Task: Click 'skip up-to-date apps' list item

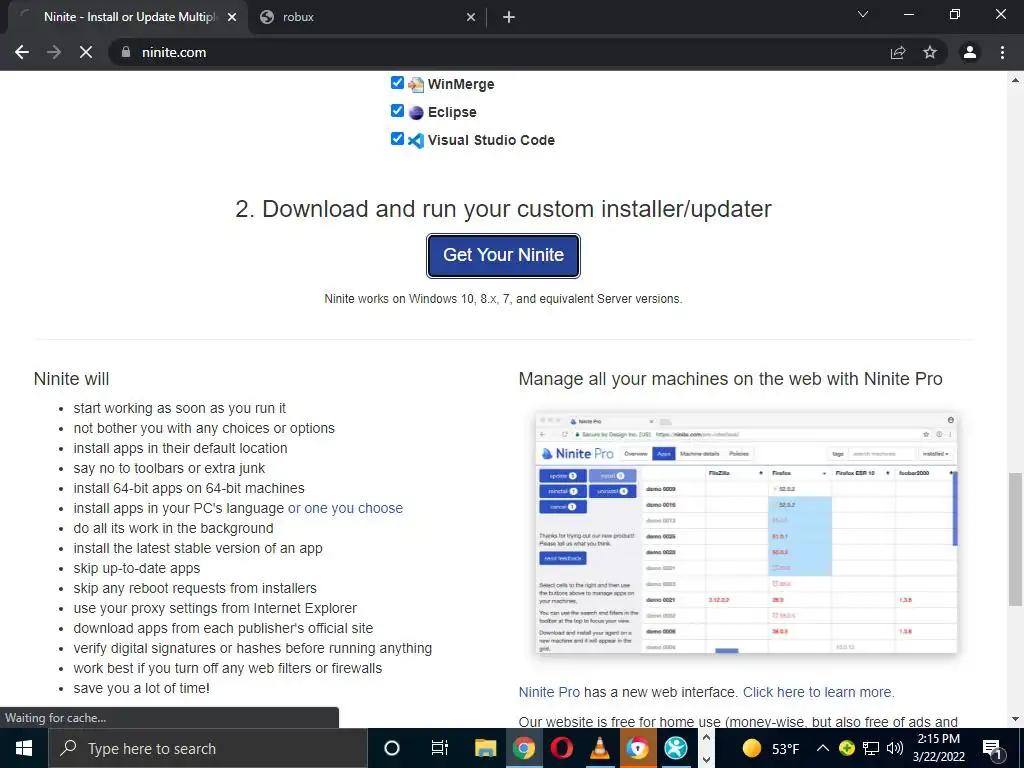Action: pyautogui.click(x=136, y=568)
